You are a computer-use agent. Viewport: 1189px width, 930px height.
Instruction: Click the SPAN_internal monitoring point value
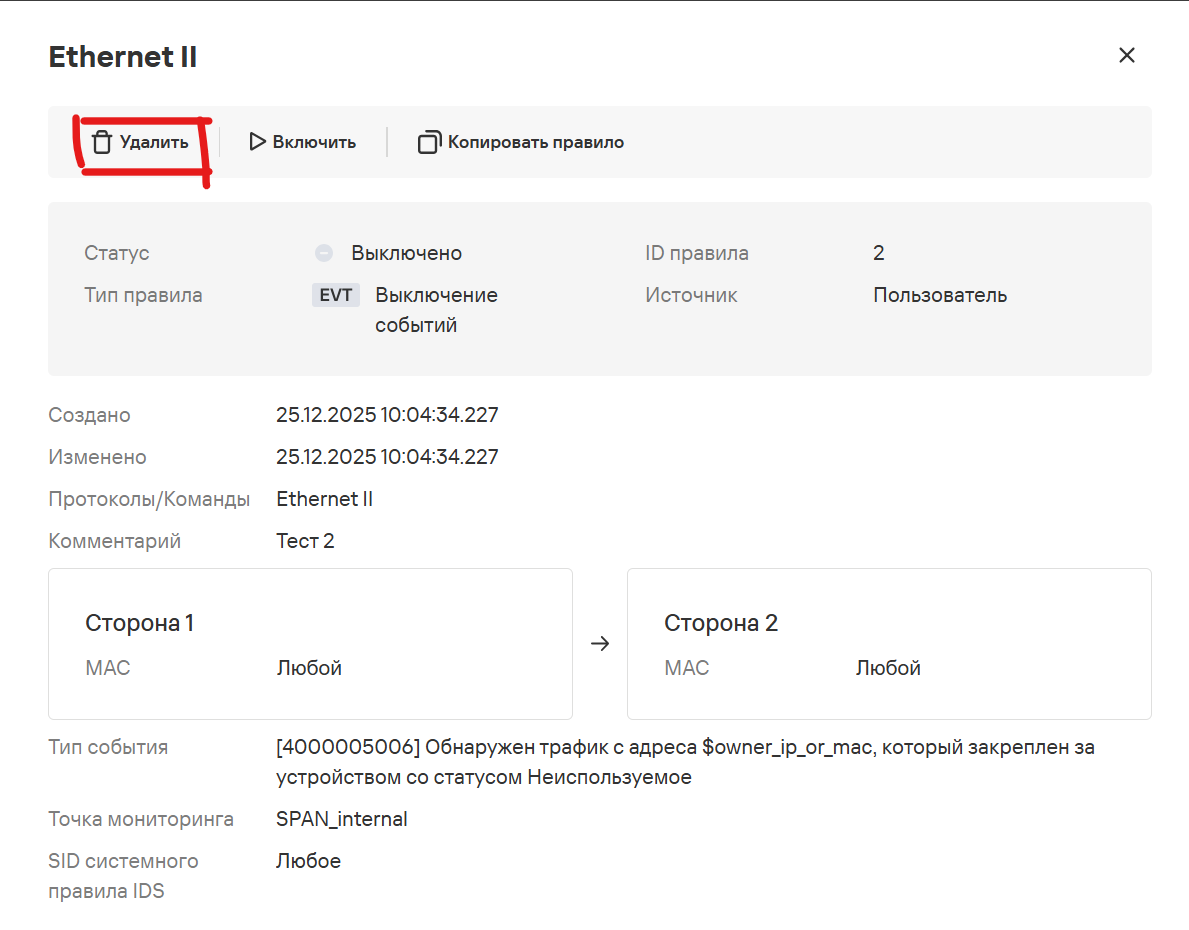coord(341,819)
